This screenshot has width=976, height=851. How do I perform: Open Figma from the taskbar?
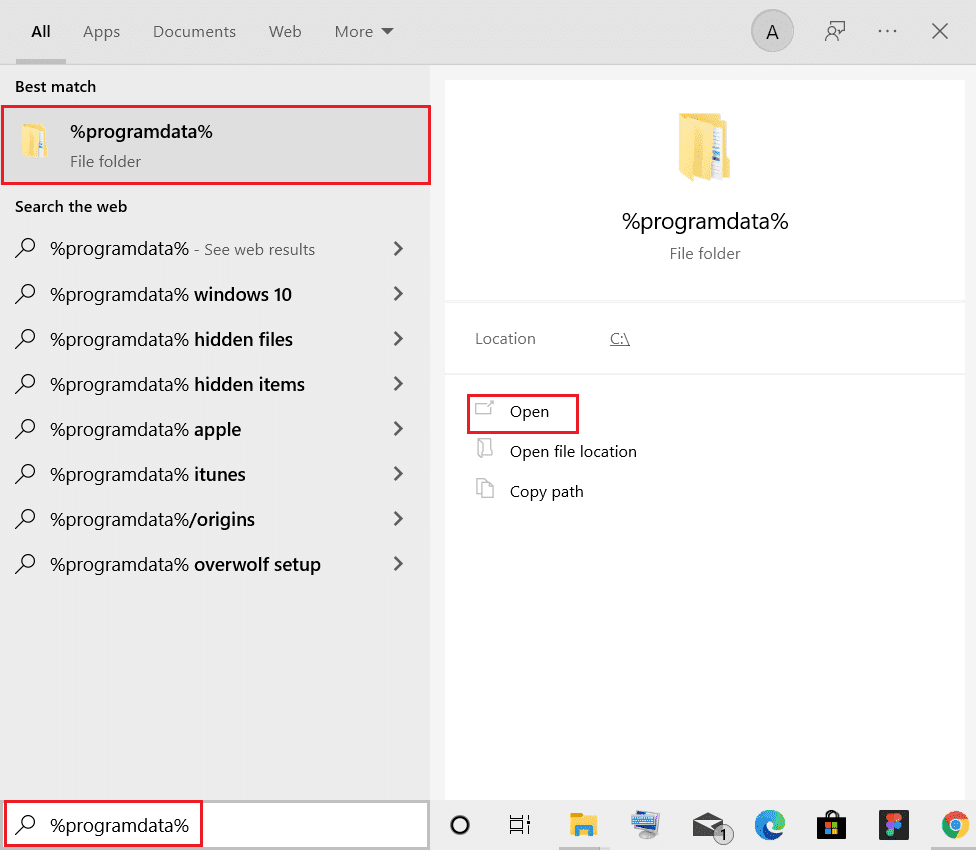coord(894,825)
